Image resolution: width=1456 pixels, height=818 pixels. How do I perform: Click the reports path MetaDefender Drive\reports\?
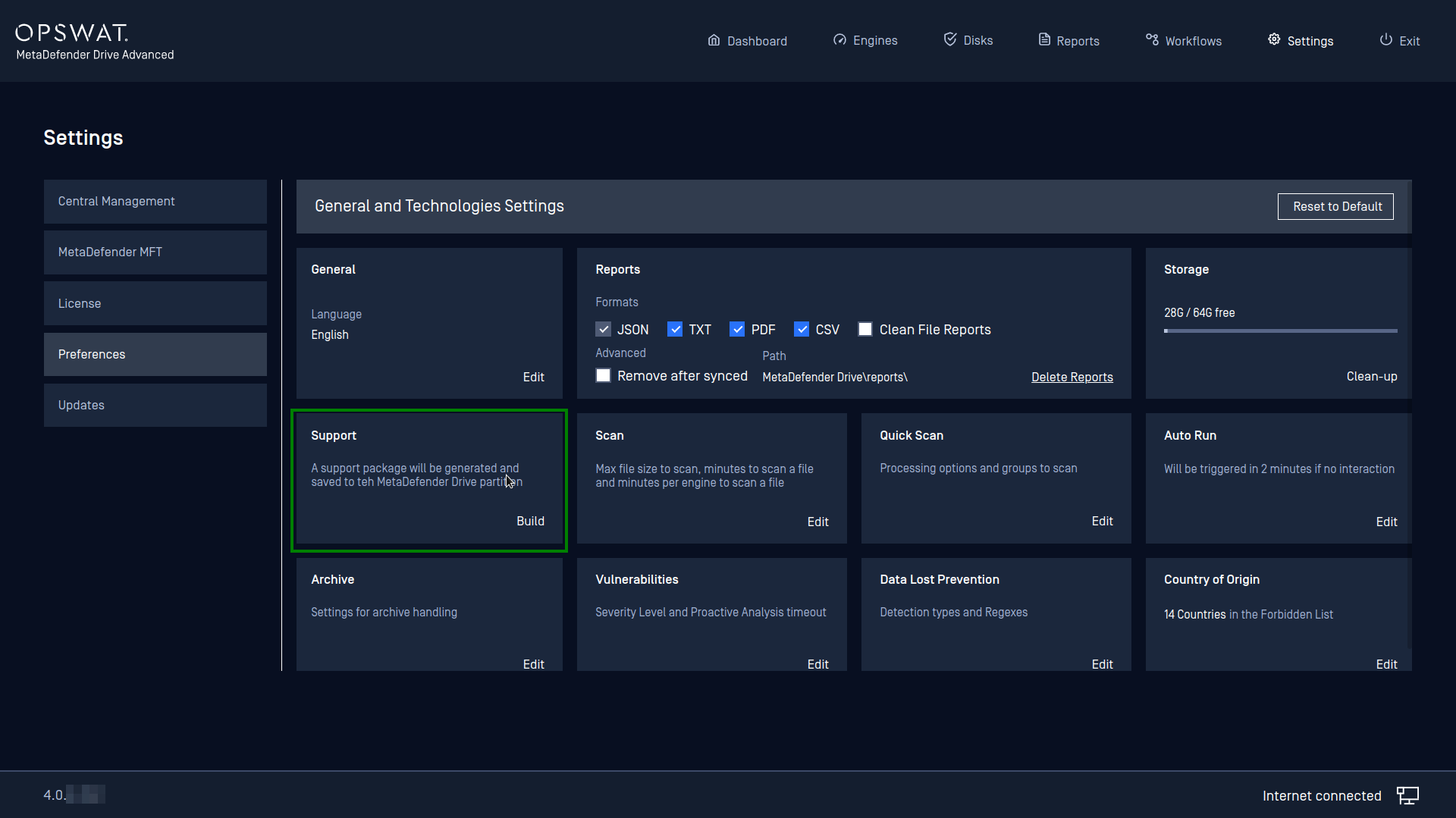(834, 377)
